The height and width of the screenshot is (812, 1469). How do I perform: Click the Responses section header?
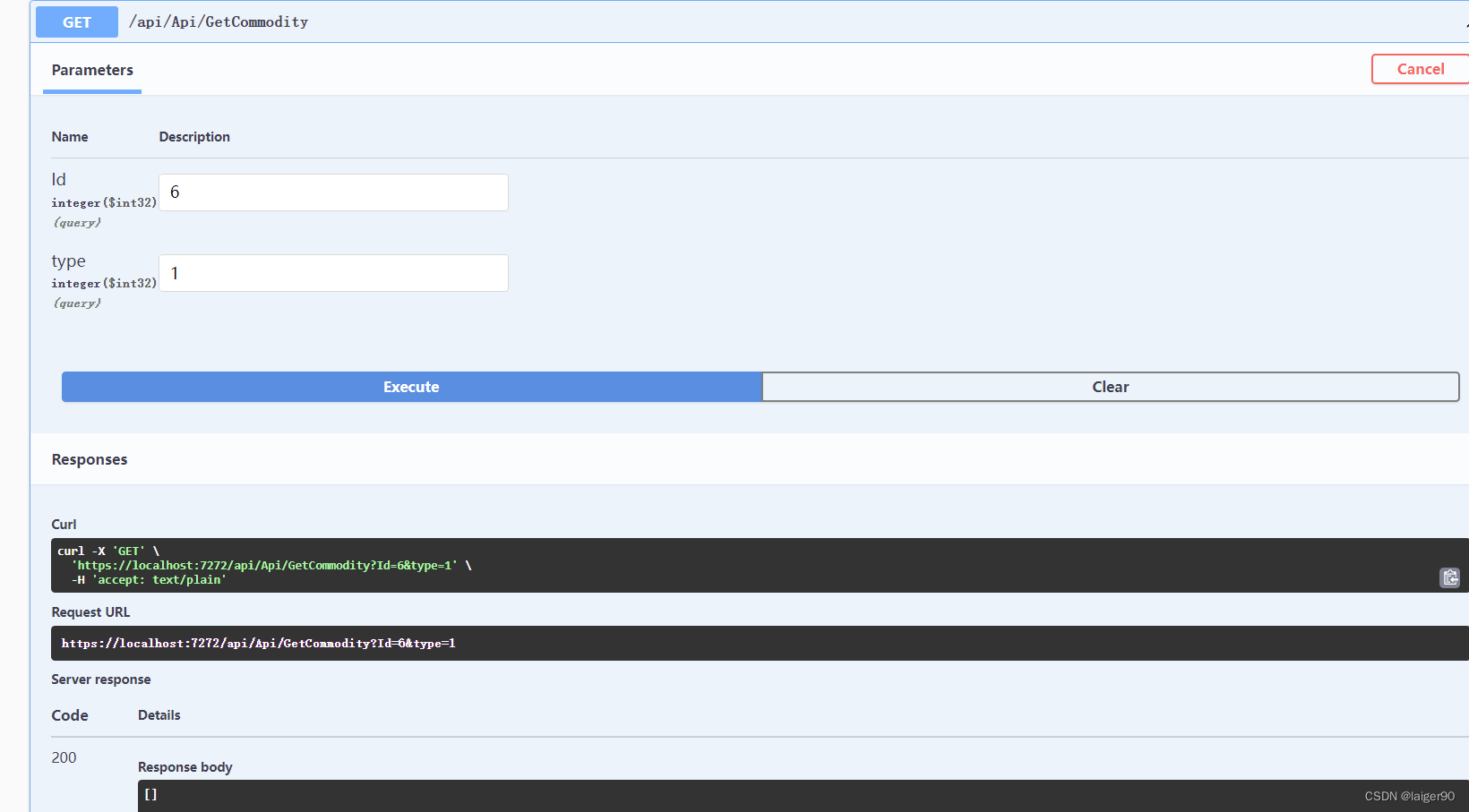89,459
